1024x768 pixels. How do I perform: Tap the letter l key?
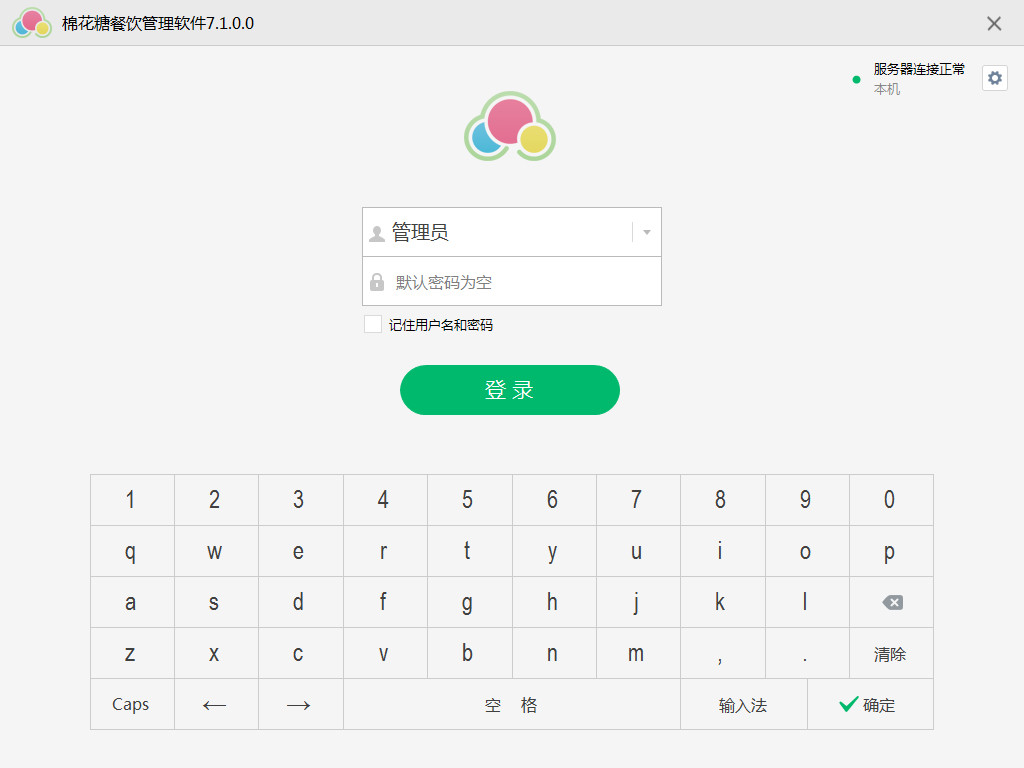tap(807, 602)
